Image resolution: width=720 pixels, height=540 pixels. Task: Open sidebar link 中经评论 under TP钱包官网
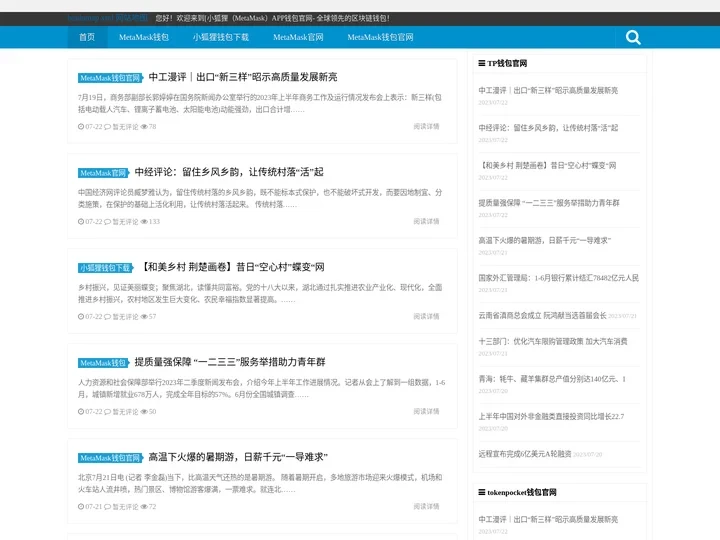(548, 128)
